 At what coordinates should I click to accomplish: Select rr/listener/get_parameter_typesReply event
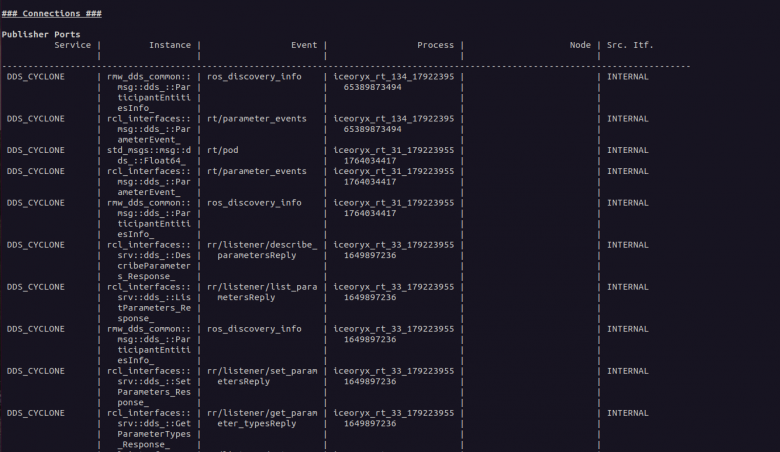262,418
